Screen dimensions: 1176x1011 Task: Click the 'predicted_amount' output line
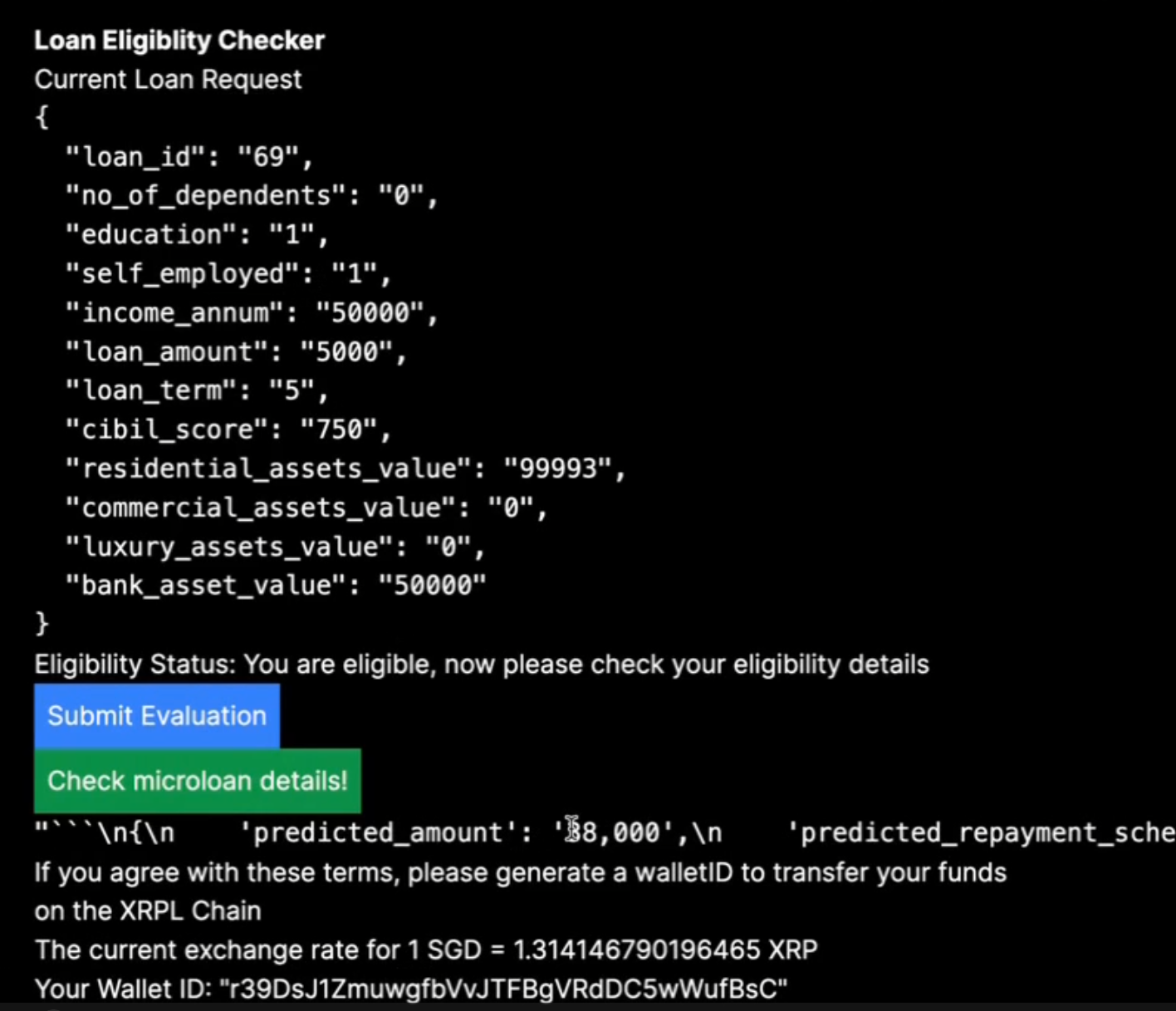pyautogui.click(x=605, y=832)
